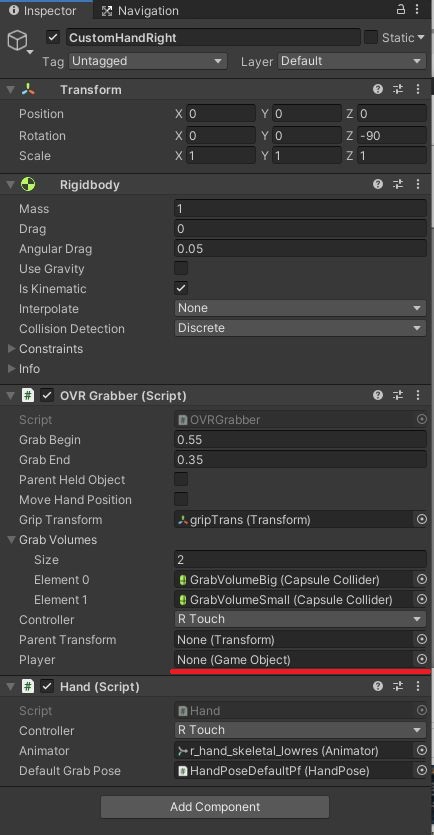Open the Tag Untagged dropdown
The height and width of the screenshot is (835, 434).
click(x=148, y=61)
